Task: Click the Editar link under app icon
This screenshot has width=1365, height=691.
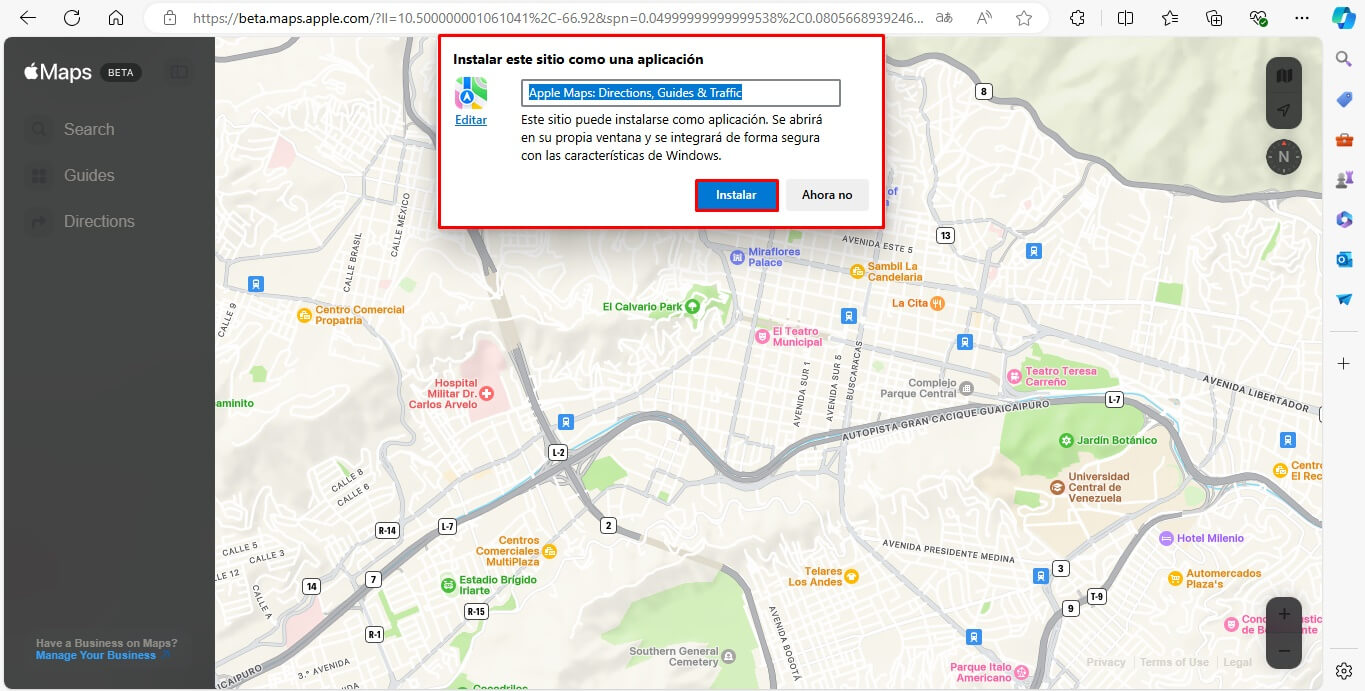Action: point(471,120)
